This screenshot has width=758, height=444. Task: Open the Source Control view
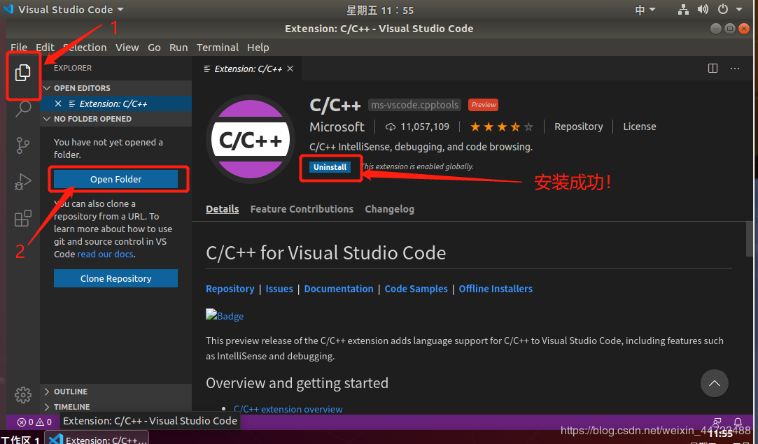coord(23,145)
